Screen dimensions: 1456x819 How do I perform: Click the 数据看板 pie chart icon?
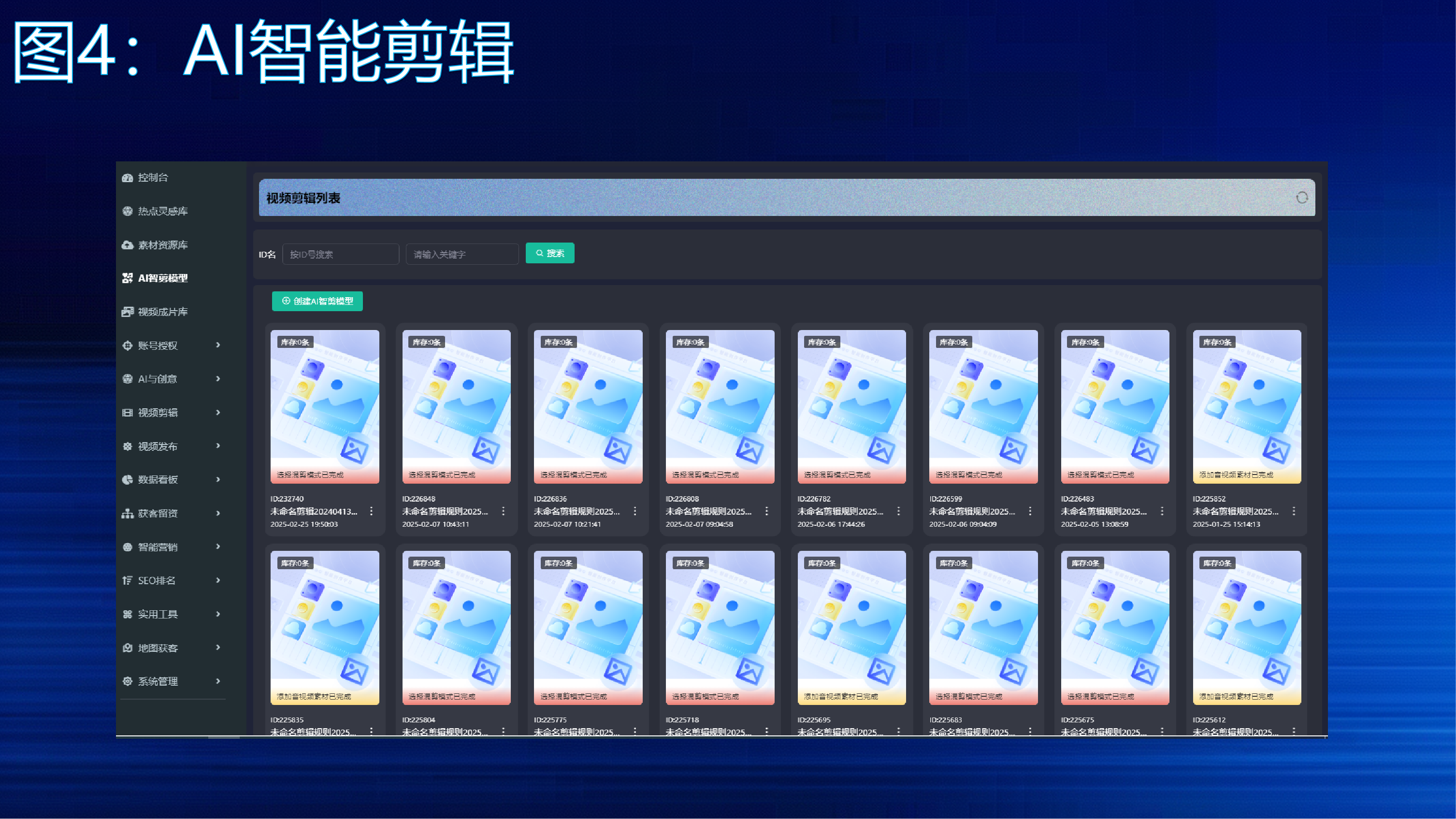tap(127, 479)
